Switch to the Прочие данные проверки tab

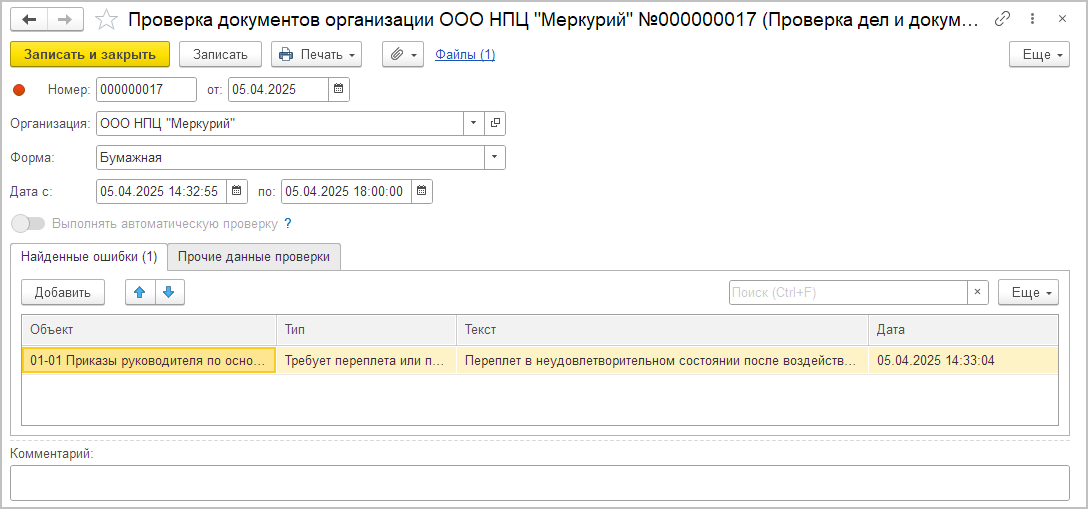pyautogui.click(x=254, y=257)
